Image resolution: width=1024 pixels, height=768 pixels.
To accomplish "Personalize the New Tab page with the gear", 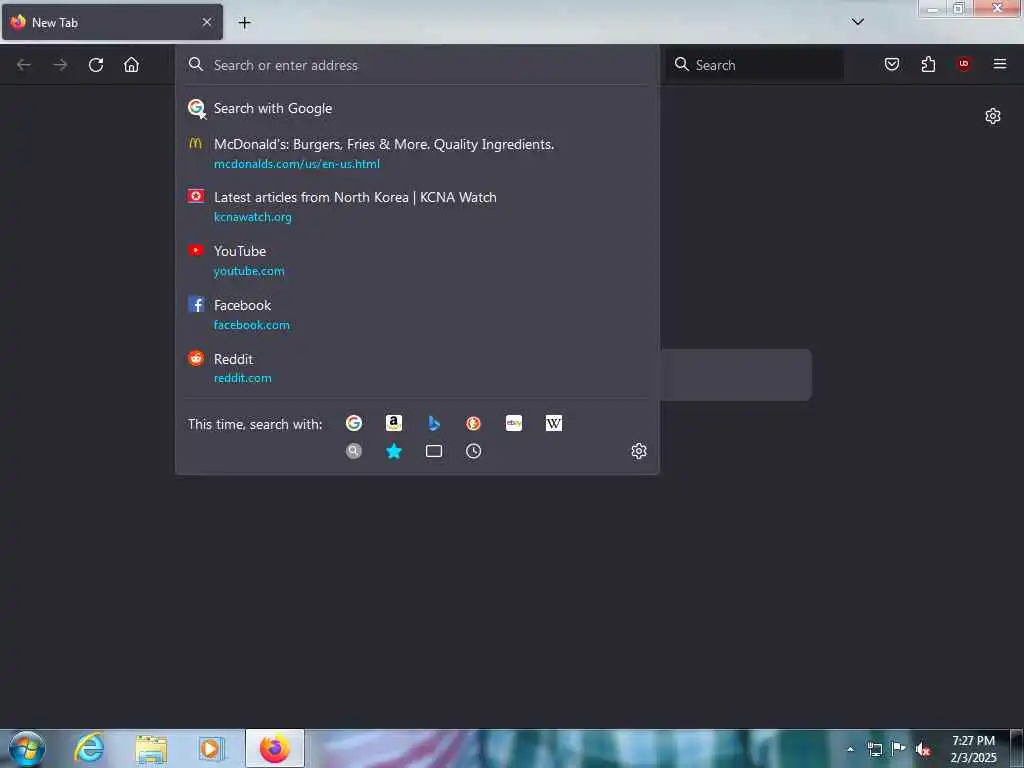I will point(993,116).
